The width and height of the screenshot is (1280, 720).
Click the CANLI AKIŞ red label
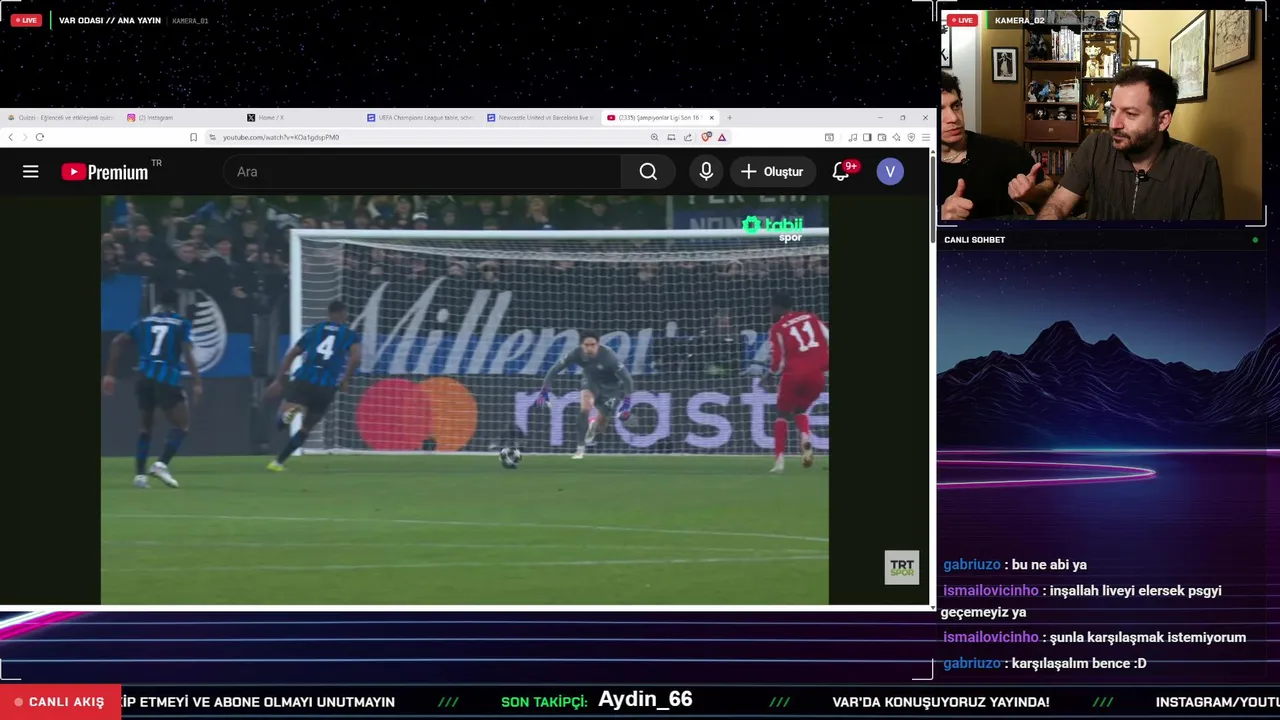(60, 702)
